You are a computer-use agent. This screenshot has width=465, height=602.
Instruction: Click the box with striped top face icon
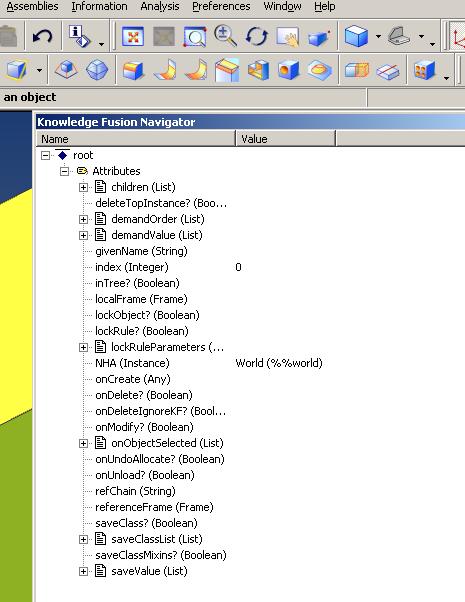pos(227,70)
